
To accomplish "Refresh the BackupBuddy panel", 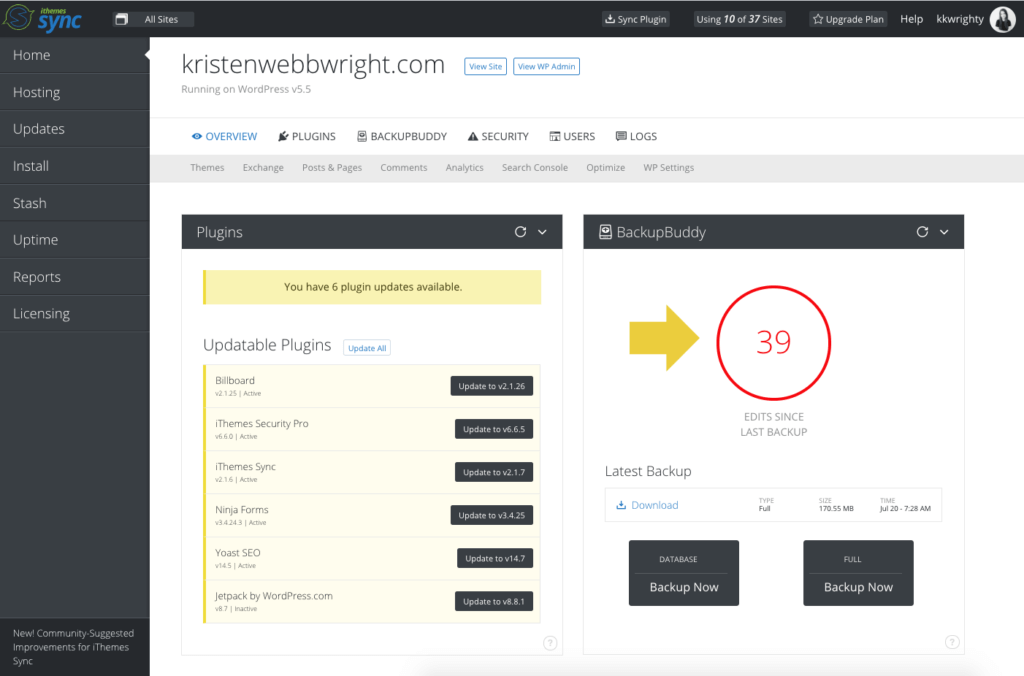I will click(922, 232).
